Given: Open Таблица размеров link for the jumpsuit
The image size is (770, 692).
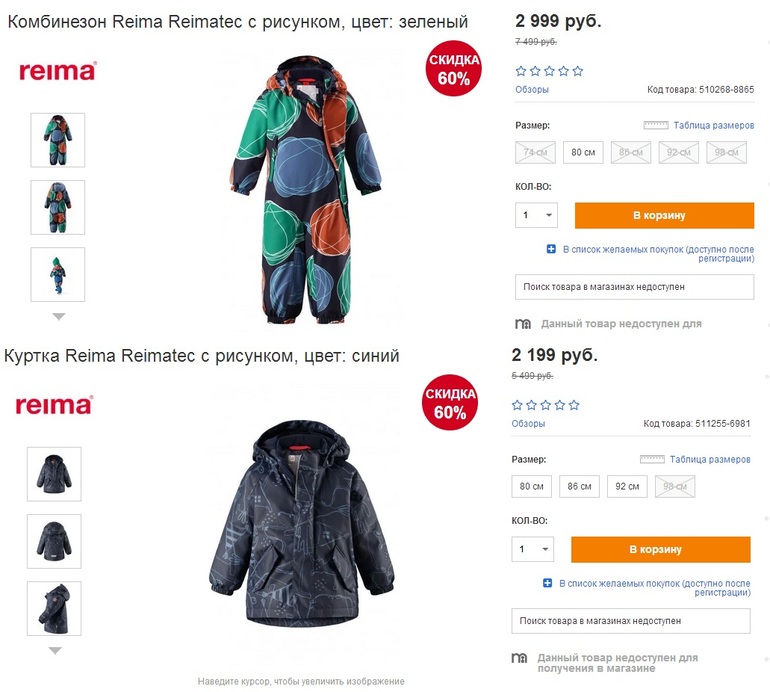Looking at the screenshot, I should click(713, 126).
